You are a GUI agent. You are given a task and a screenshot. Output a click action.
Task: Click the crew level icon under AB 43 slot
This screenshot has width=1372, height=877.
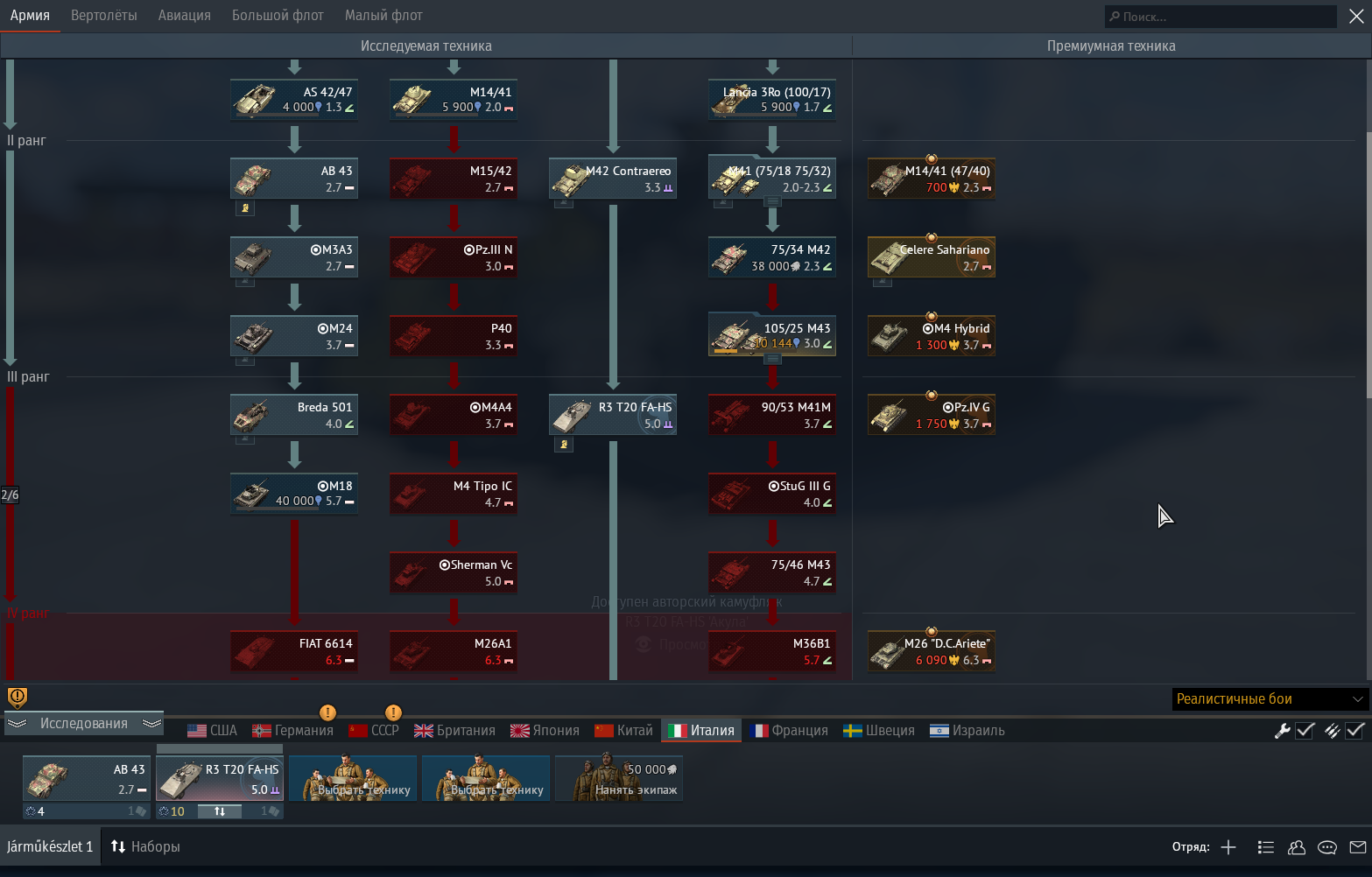(31, 811)
